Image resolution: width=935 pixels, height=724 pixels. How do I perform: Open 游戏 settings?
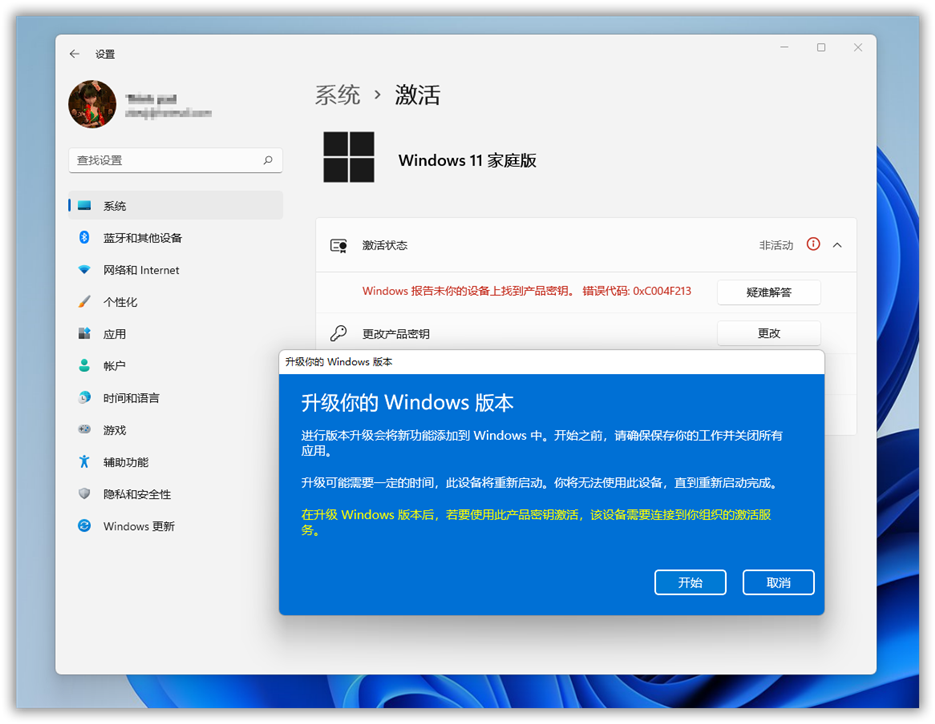pos(175,430)
